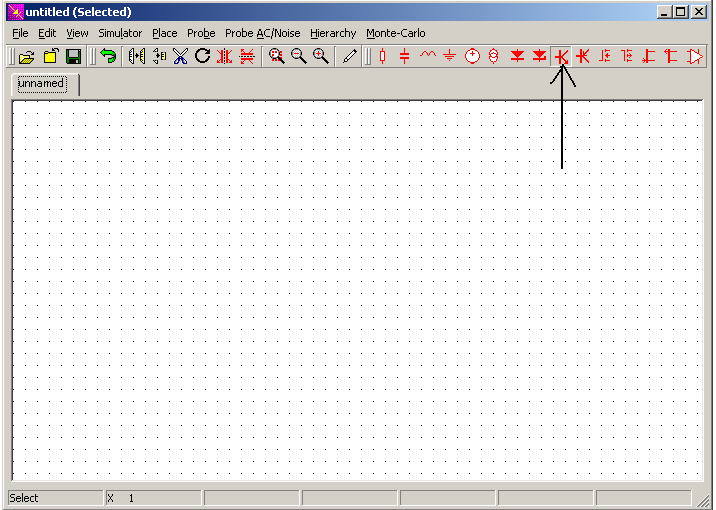This screenshot has height=510, width=716.
Task: Minimize the untitled window
Action: [664, 12]
